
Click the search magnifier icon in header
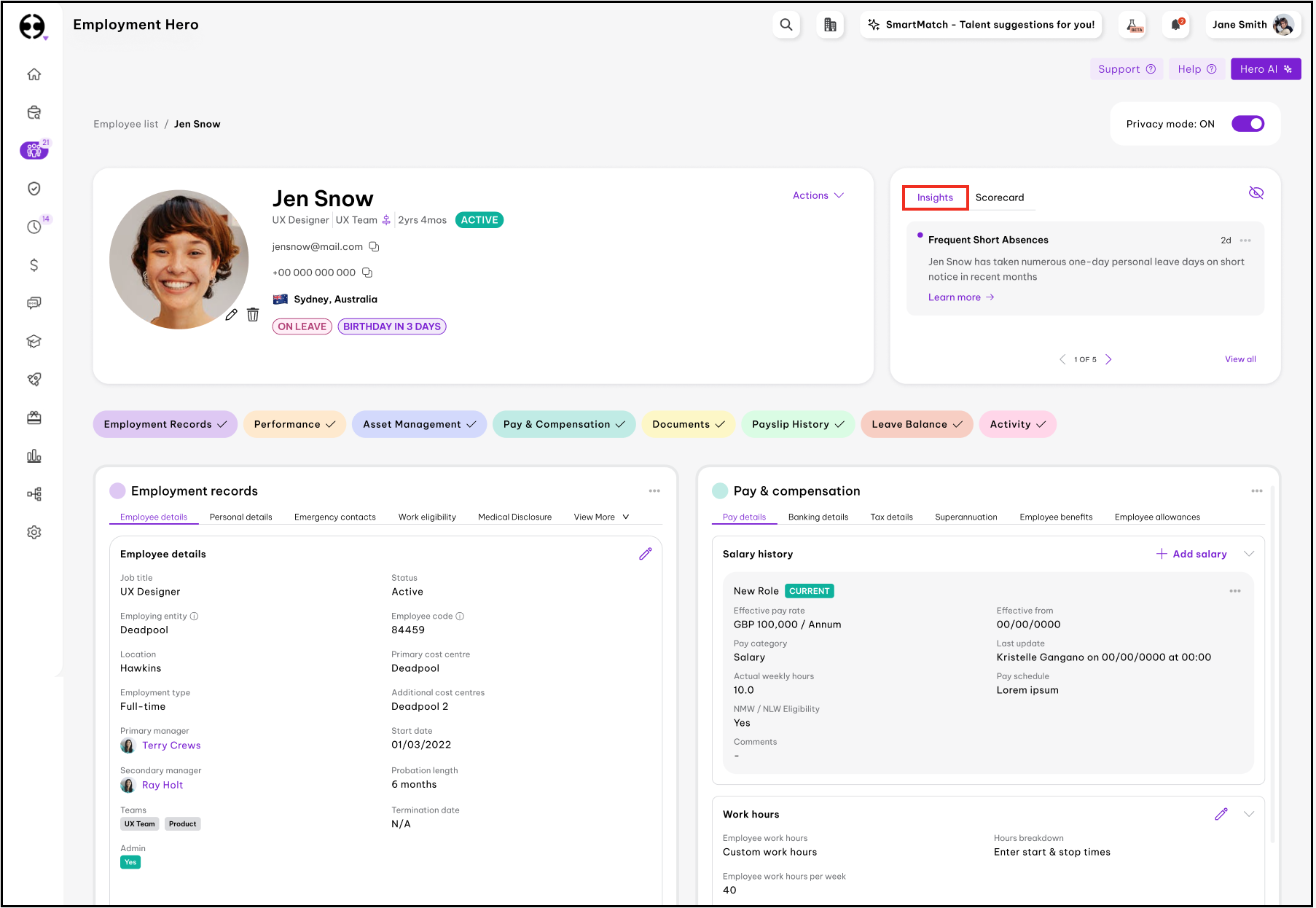click(x=786, y=25)
